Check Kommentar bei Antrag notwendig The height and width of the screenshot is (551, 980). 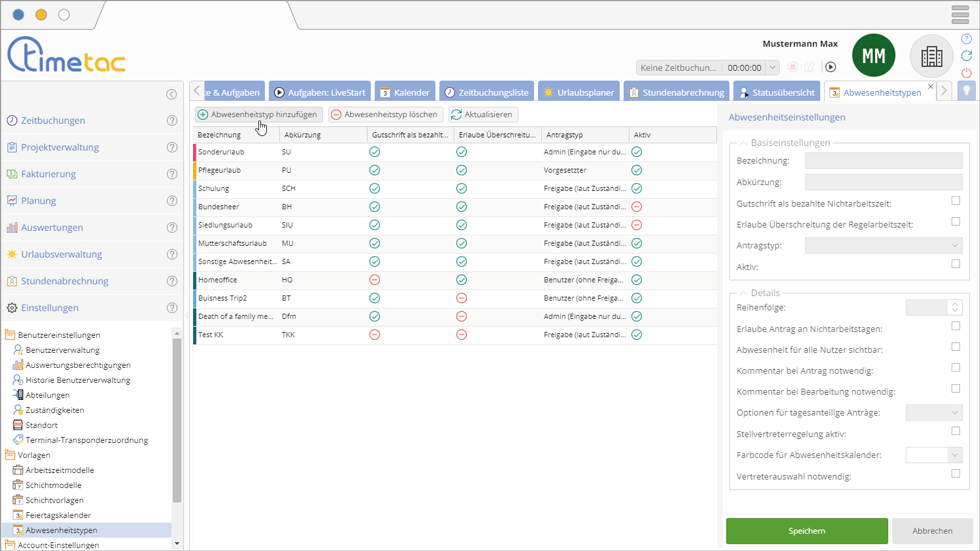[955, 368]
